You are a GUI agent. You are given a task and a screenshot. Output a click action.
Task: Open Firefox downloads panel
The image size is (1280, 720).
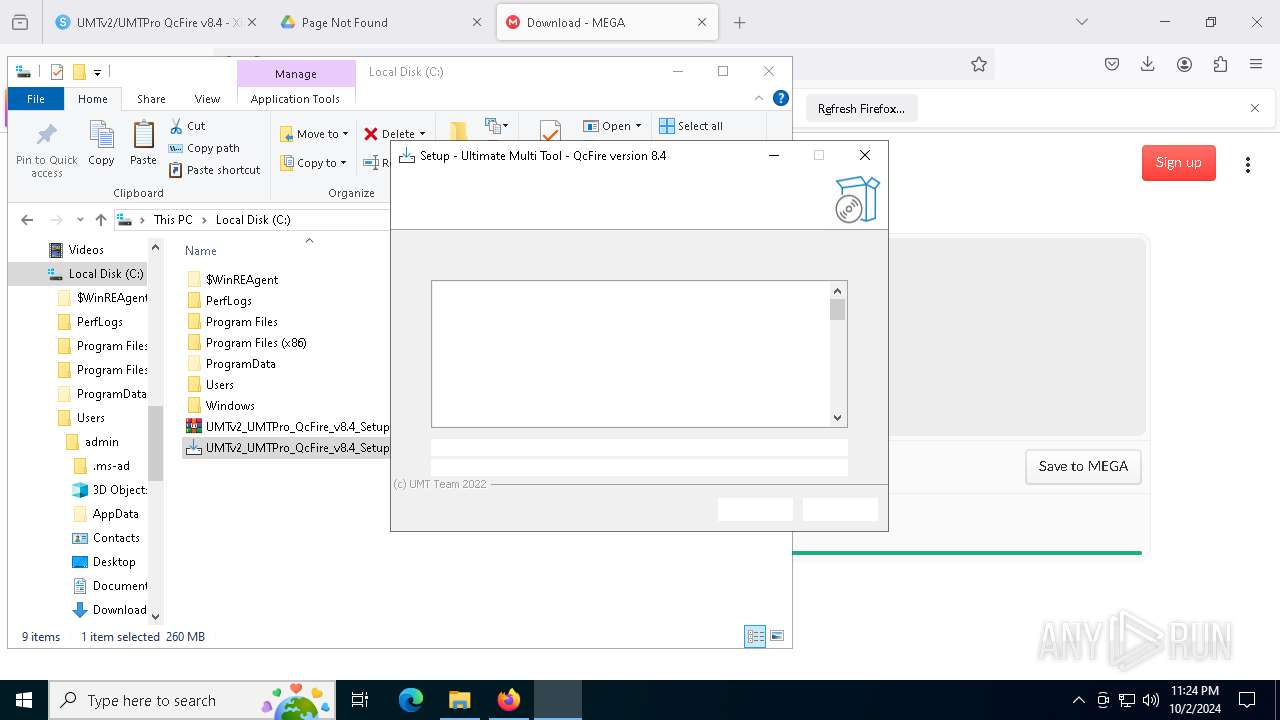tap(1148, 64)
